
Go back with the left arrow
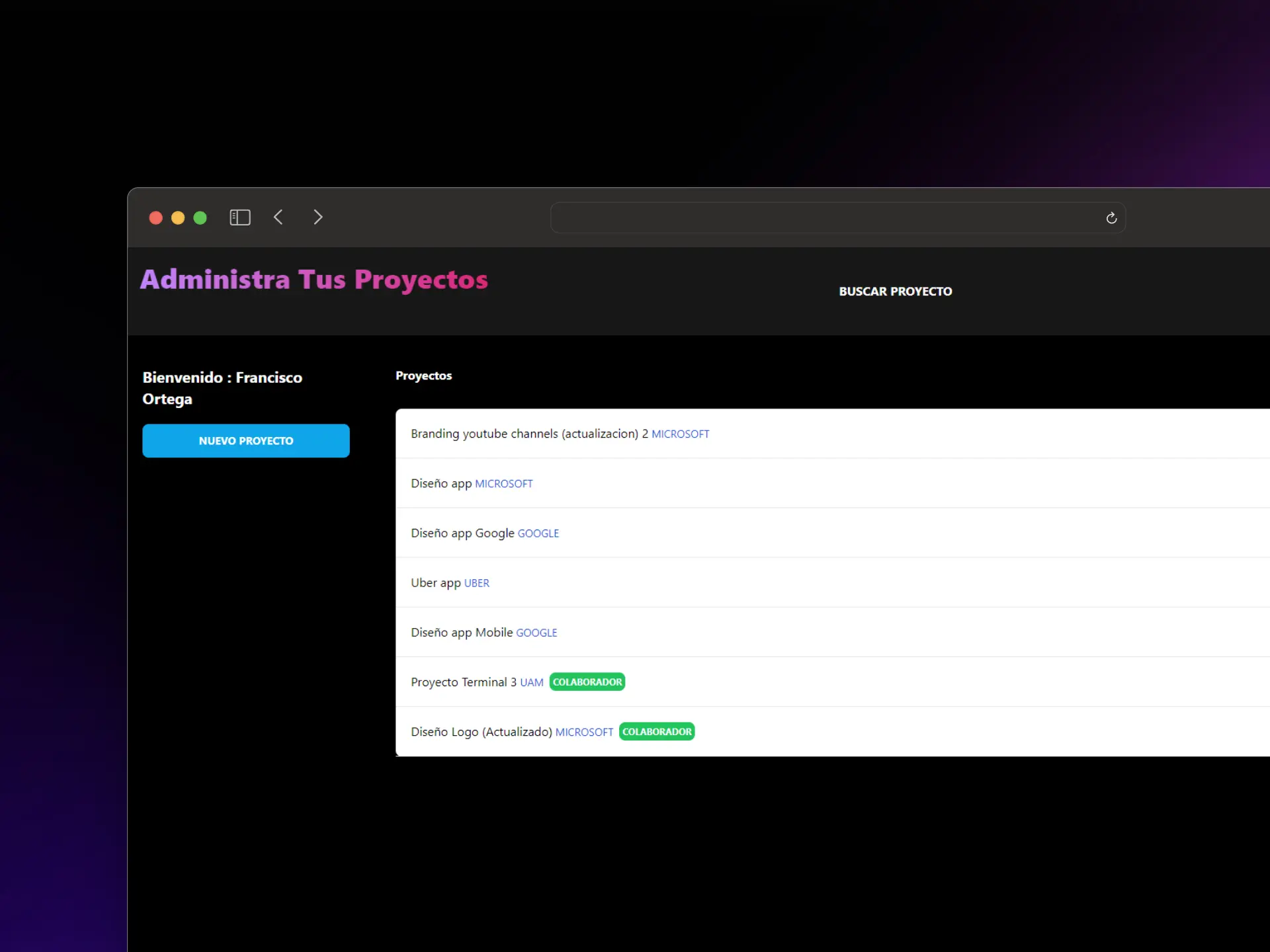278,218
